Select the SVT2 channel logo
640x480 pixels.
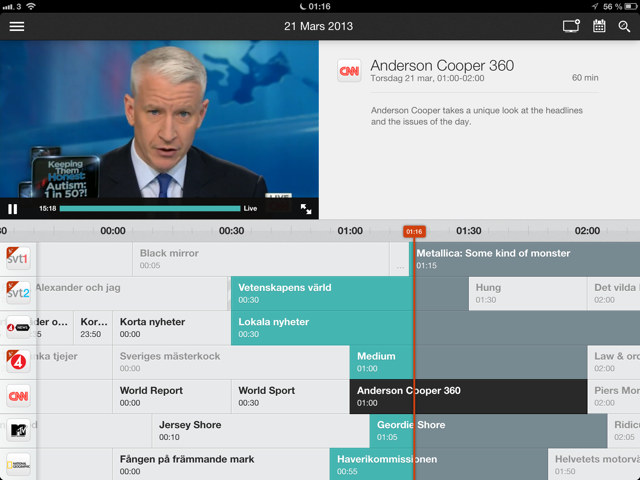[x=18, y=293]
